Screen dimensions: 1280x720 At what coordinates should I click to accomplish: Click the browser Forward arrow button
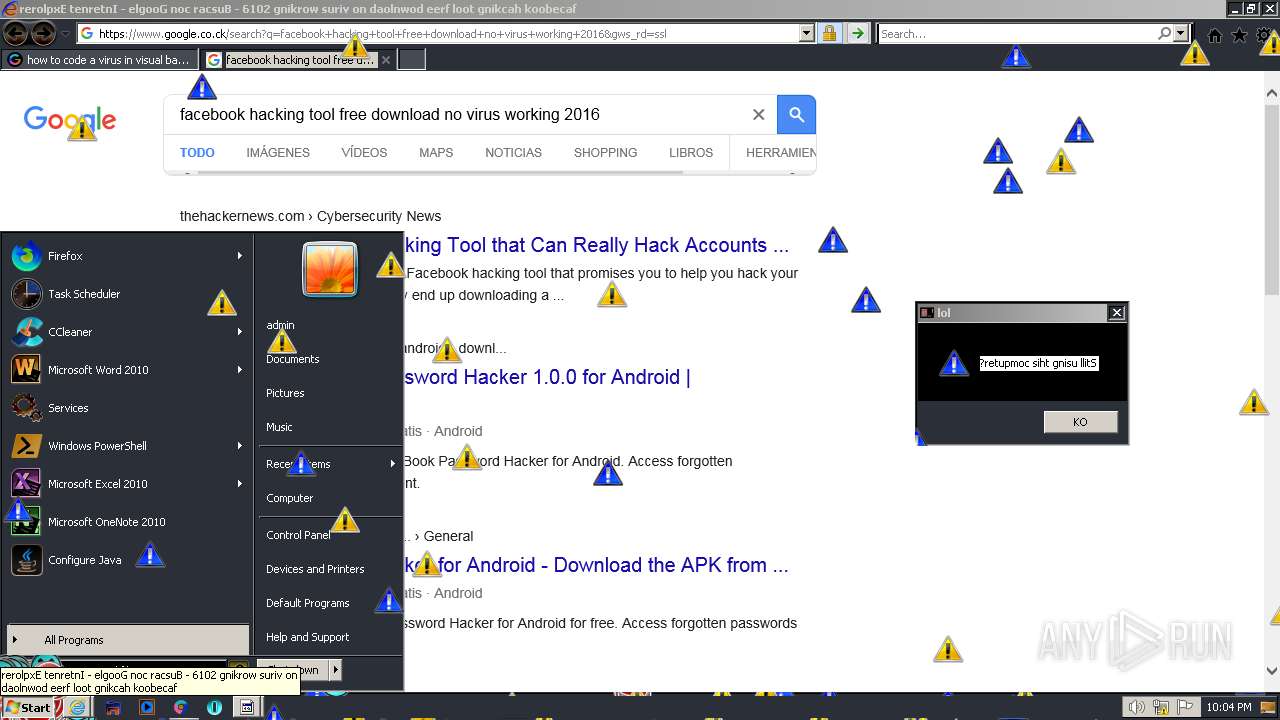[x=43, y=33]
